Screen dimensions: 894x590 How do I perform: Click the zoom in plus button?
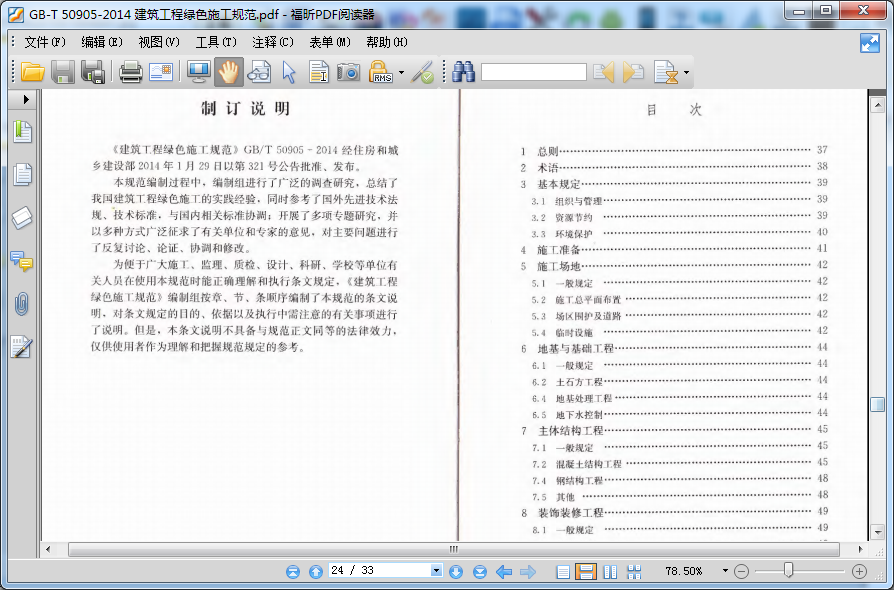pyautogui.click(x=859, y=571)
